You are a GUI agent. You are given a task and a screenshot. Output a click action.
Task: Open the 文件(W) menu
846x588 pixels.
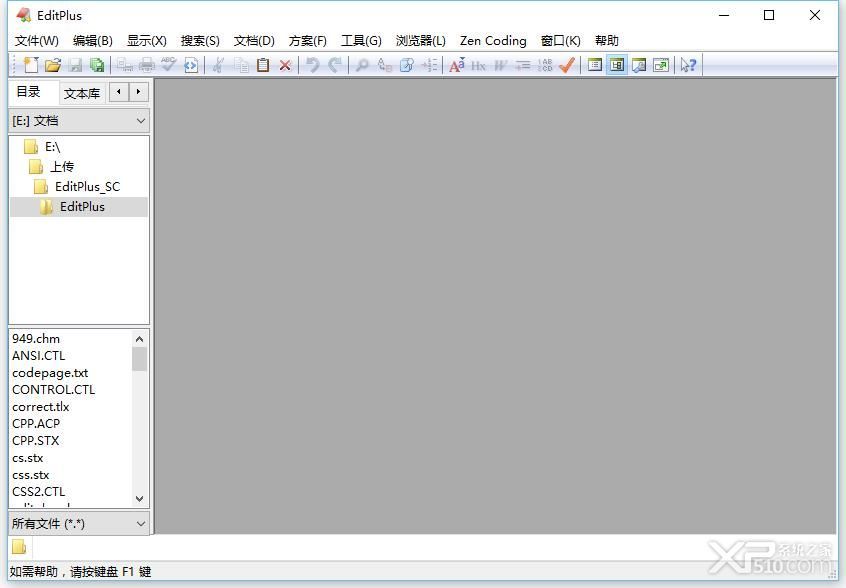tap(37, 41)
